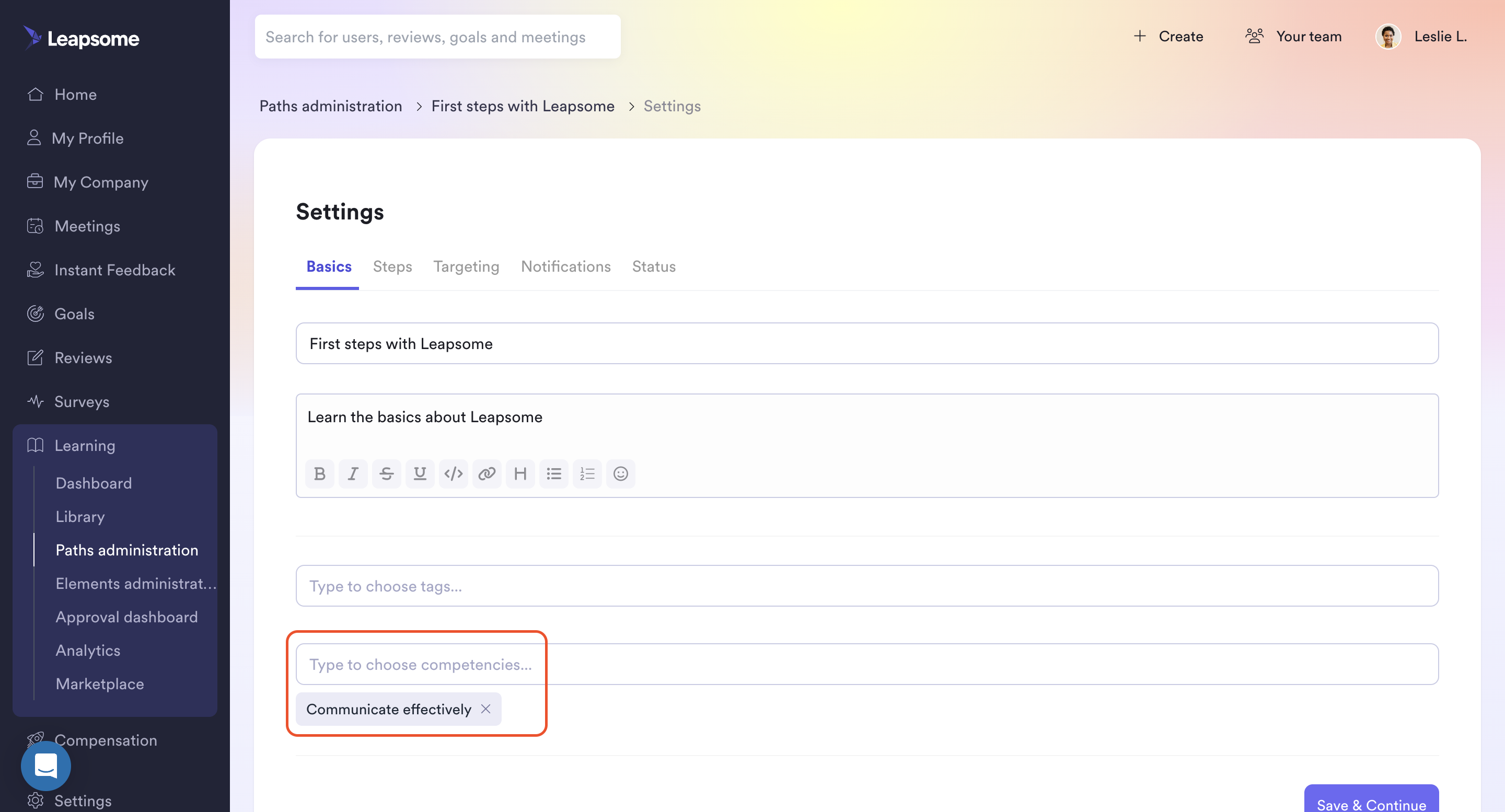Click the Create button

click(1168, 36)
